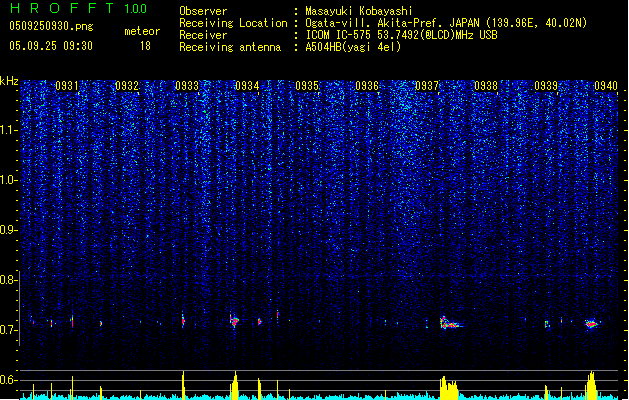The height and width of the screenshot is (400, 629).
Task: Click the HROFFT 1.0.0 title text
Action: pyautogui.click(x=78, y=8)
